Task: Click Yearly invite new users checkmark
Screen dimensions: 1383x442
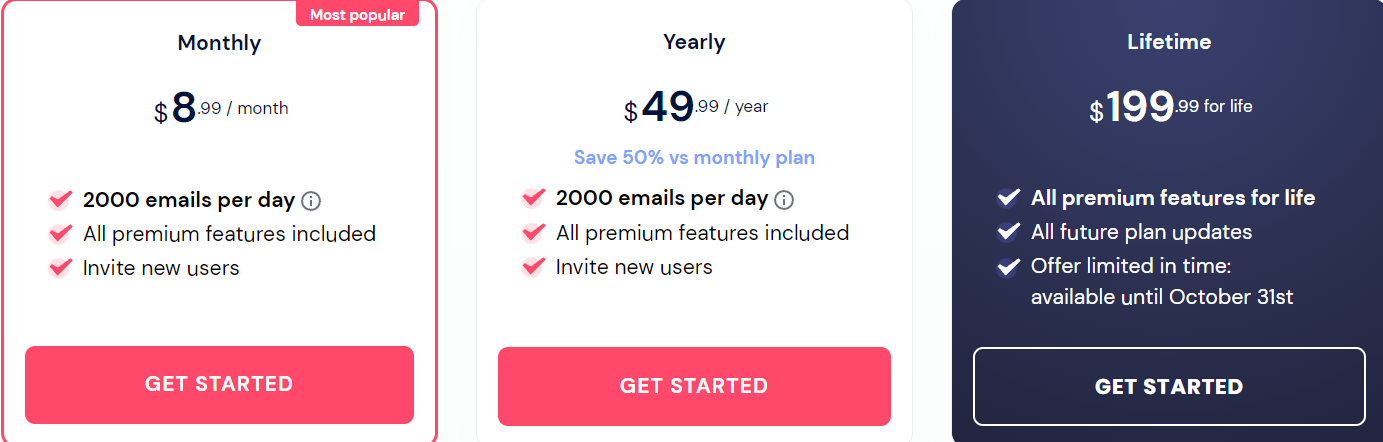Action: pos(534,267)
